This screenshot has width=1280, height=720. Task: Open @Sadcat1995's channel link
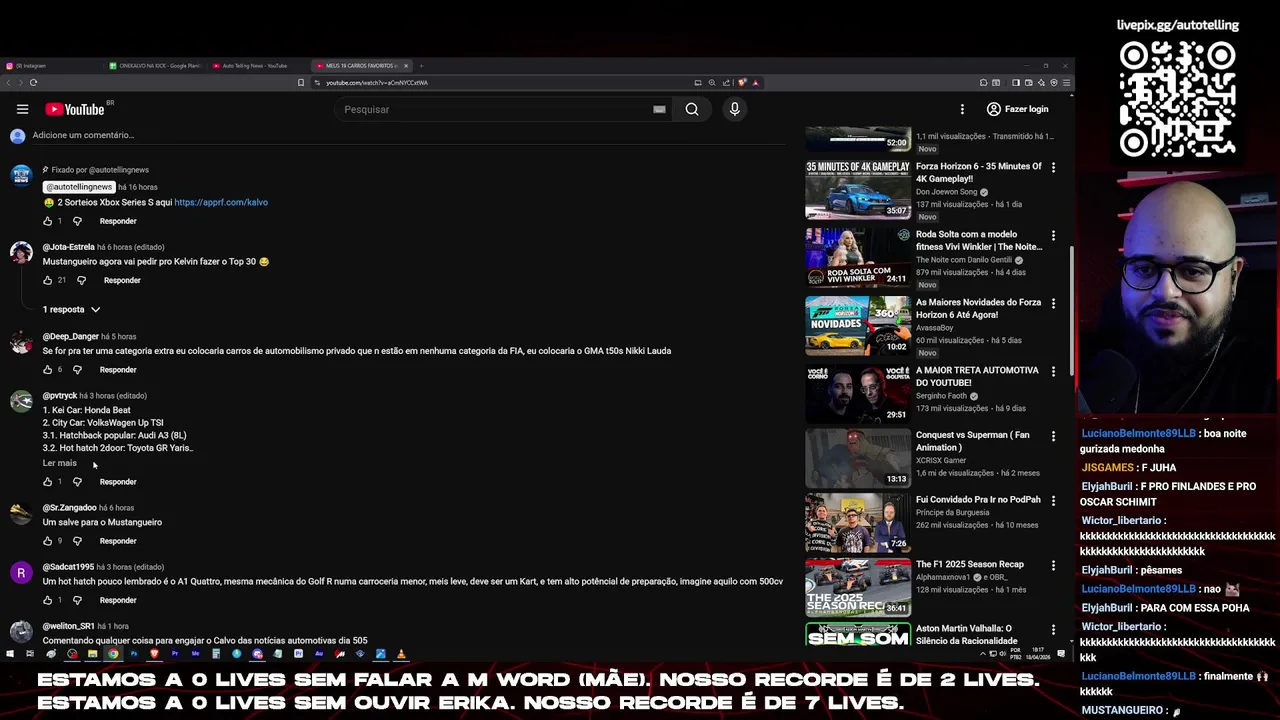(x=68, y=567)
